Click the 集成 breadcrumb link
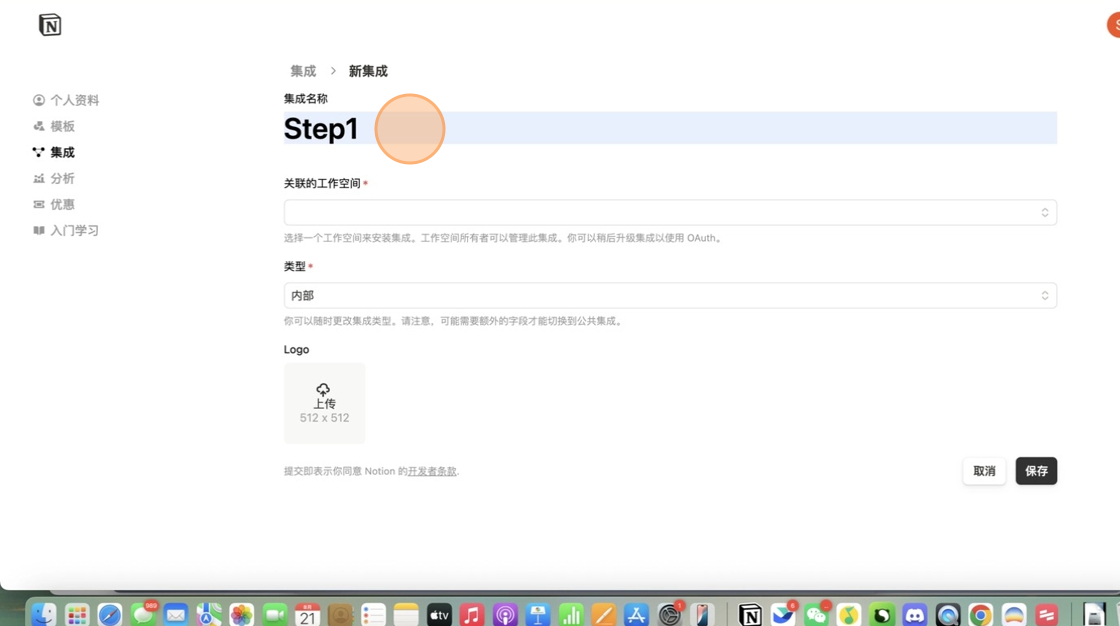This screenshot has width=1120, height=626. pos(304,71)
